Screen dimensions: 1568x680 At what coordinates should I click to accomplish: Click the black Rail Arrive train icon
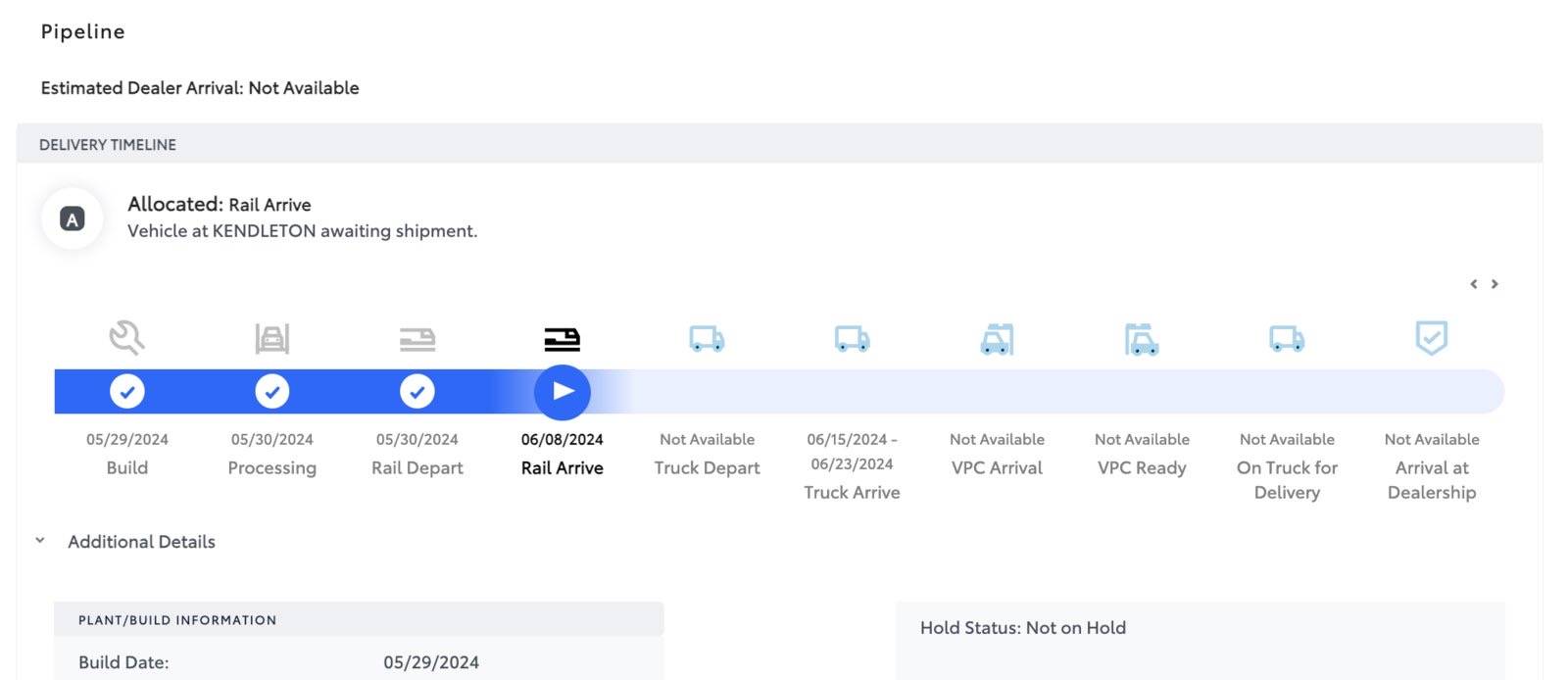click(x=563, y=340)
